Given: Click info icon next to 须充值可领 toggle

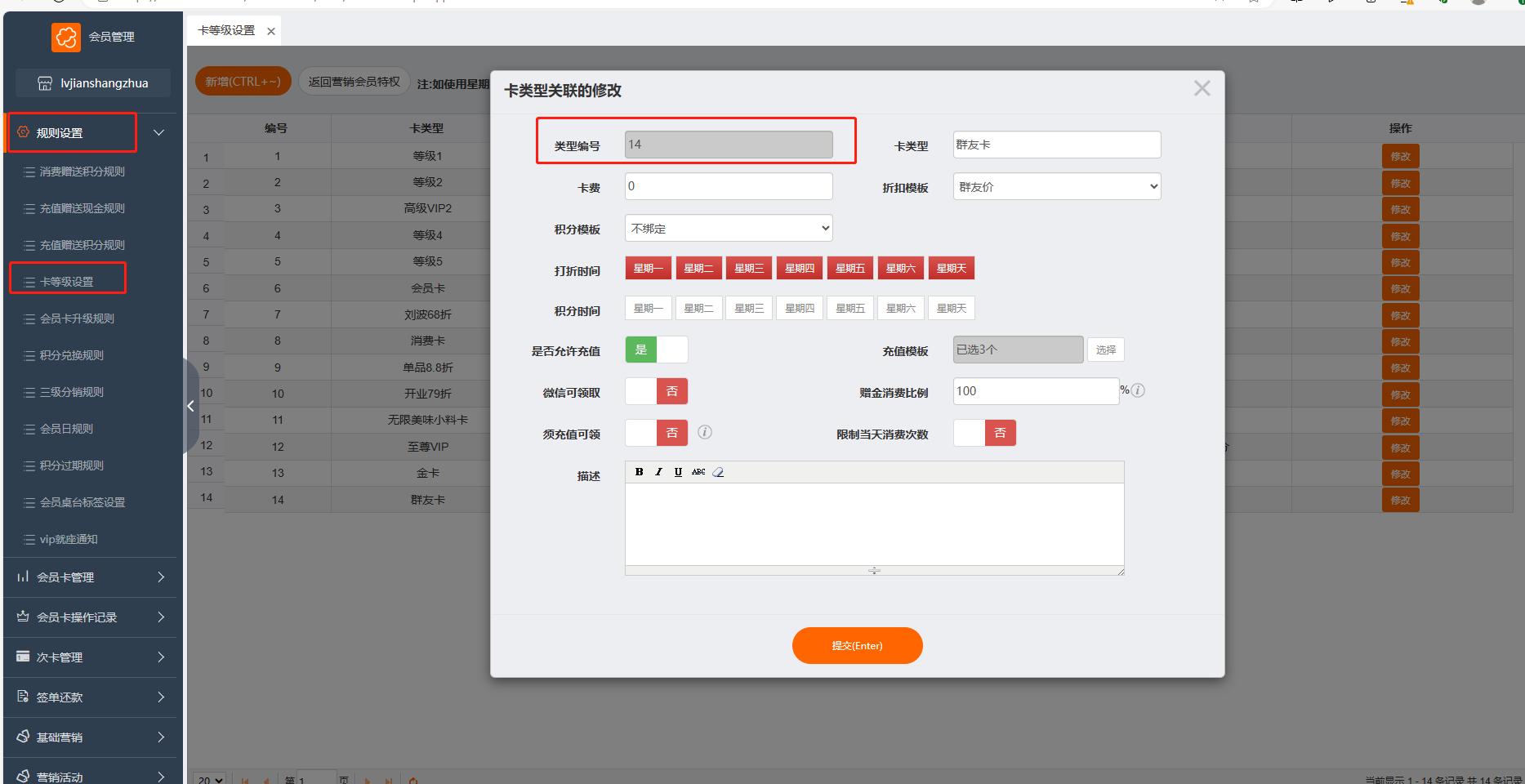Looking at the screenshot, I should coord(705,432).
